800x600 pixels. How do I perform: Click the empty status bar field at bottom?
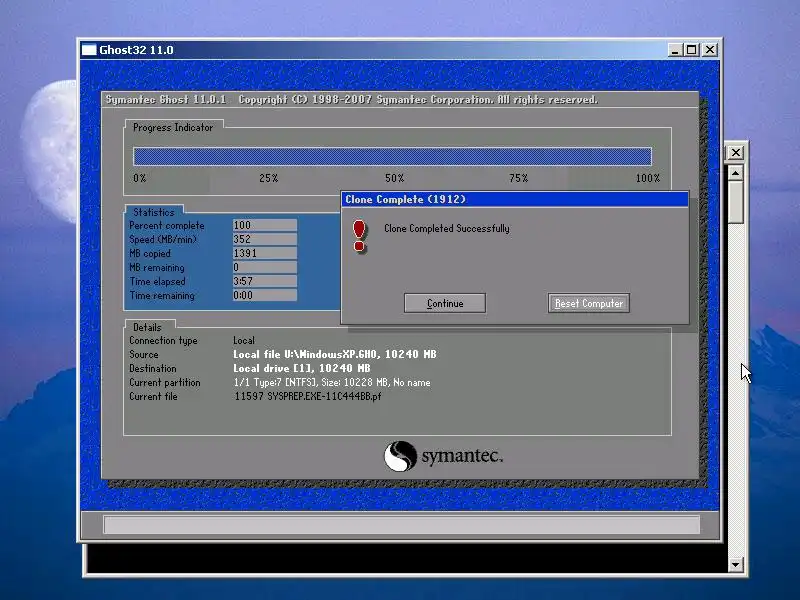click(402, 524)
